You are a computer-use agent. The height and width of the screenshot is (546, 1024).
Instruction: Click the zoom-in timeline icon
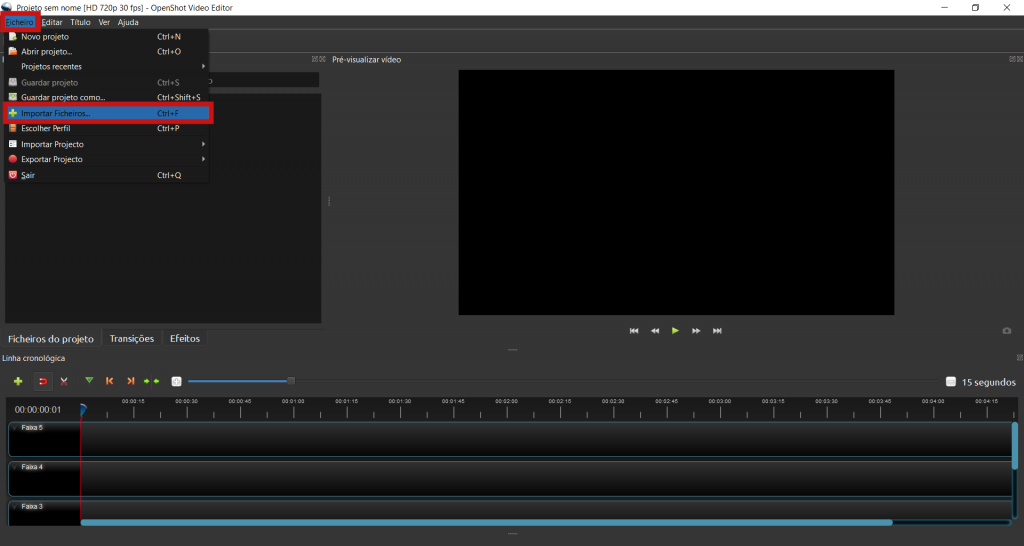[x=176, y=381]
